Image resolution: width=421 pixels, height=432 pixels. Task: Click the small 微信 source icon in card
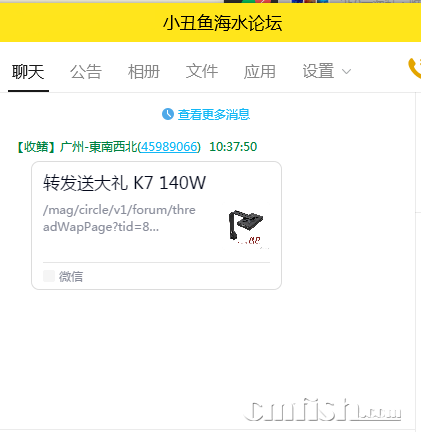(x=49, y=276)
